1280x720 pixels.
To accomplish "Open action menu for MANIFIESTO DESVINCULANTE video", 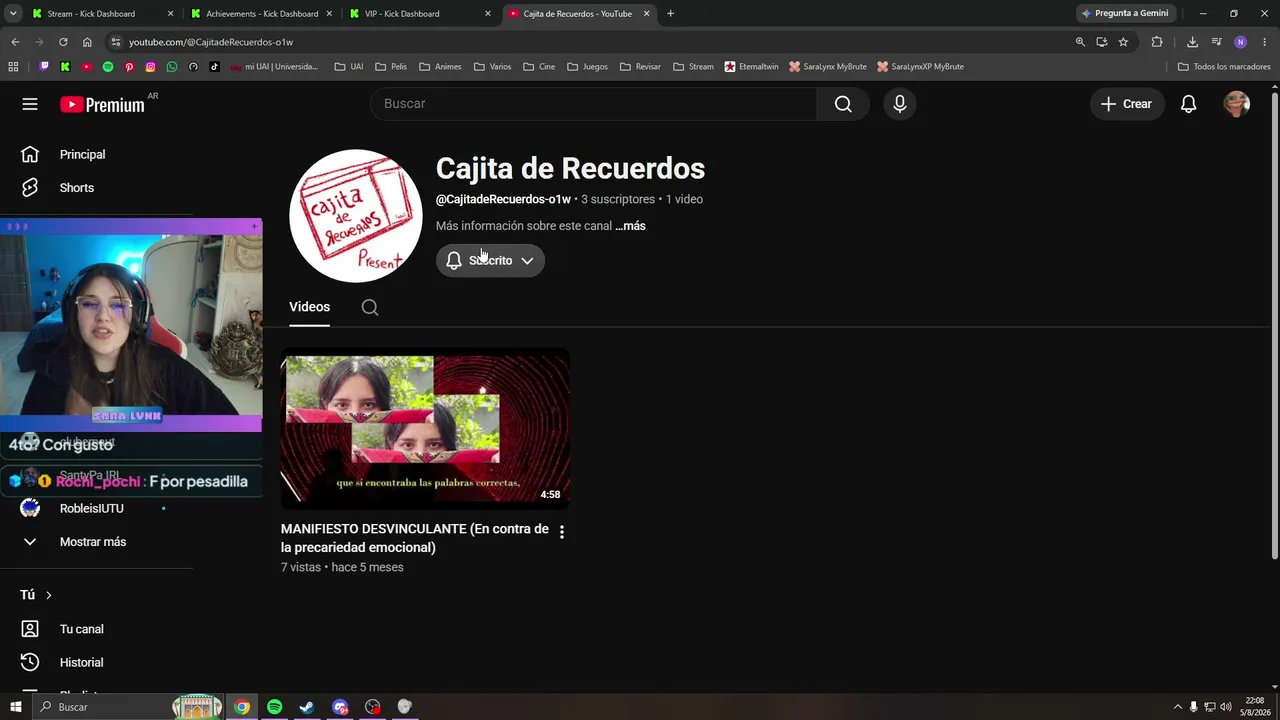I will [x=562, y=532].
